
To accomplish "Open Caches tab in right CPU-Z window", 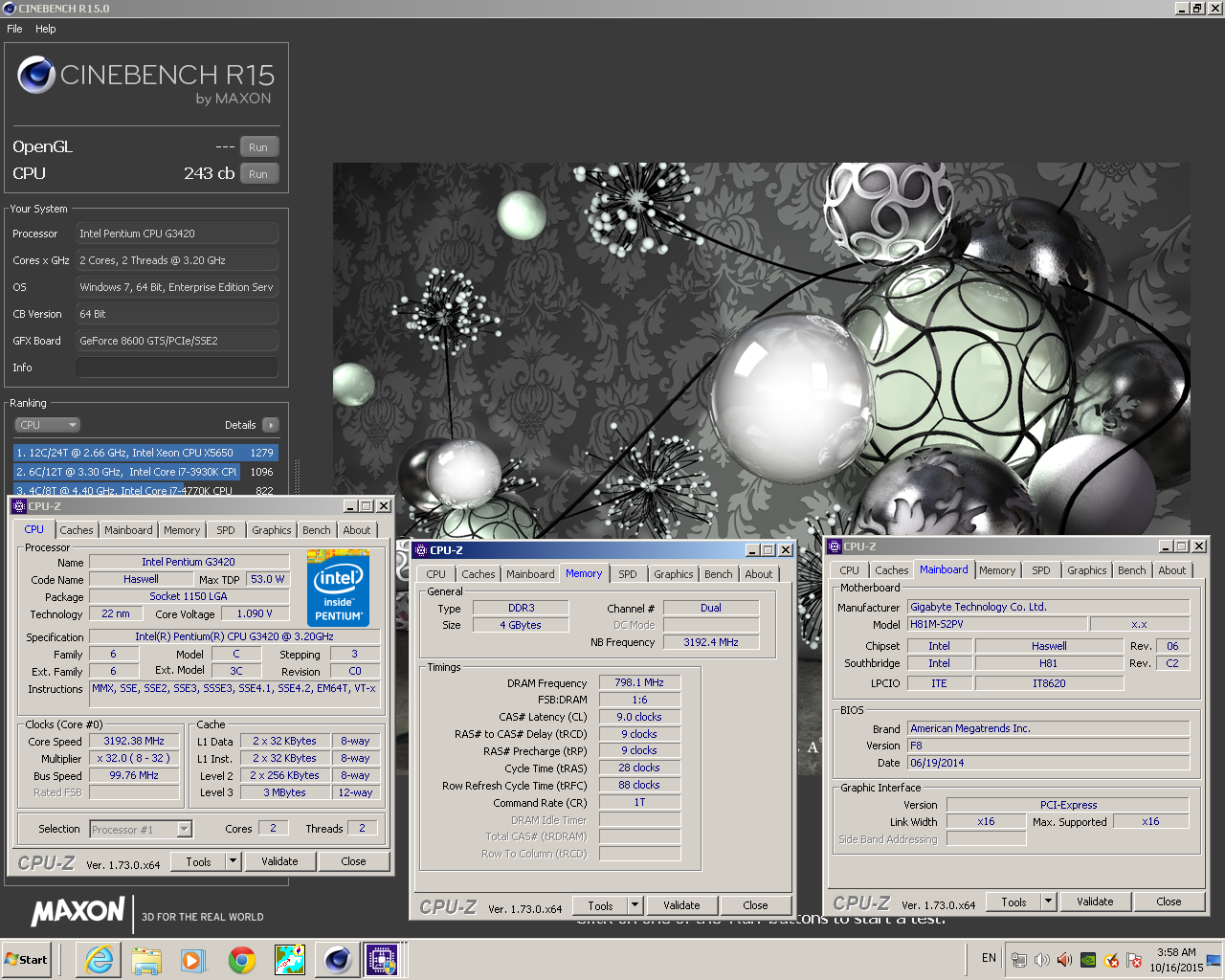I will click(x=892, y=570).
